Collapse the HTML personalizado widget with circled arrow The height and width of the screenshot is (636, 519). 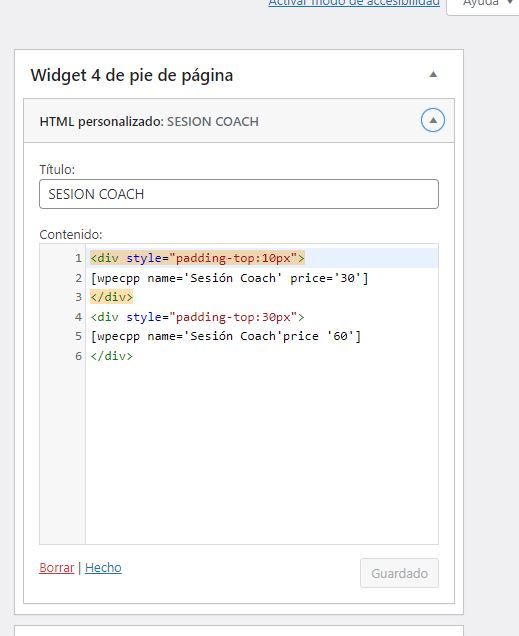433,120
